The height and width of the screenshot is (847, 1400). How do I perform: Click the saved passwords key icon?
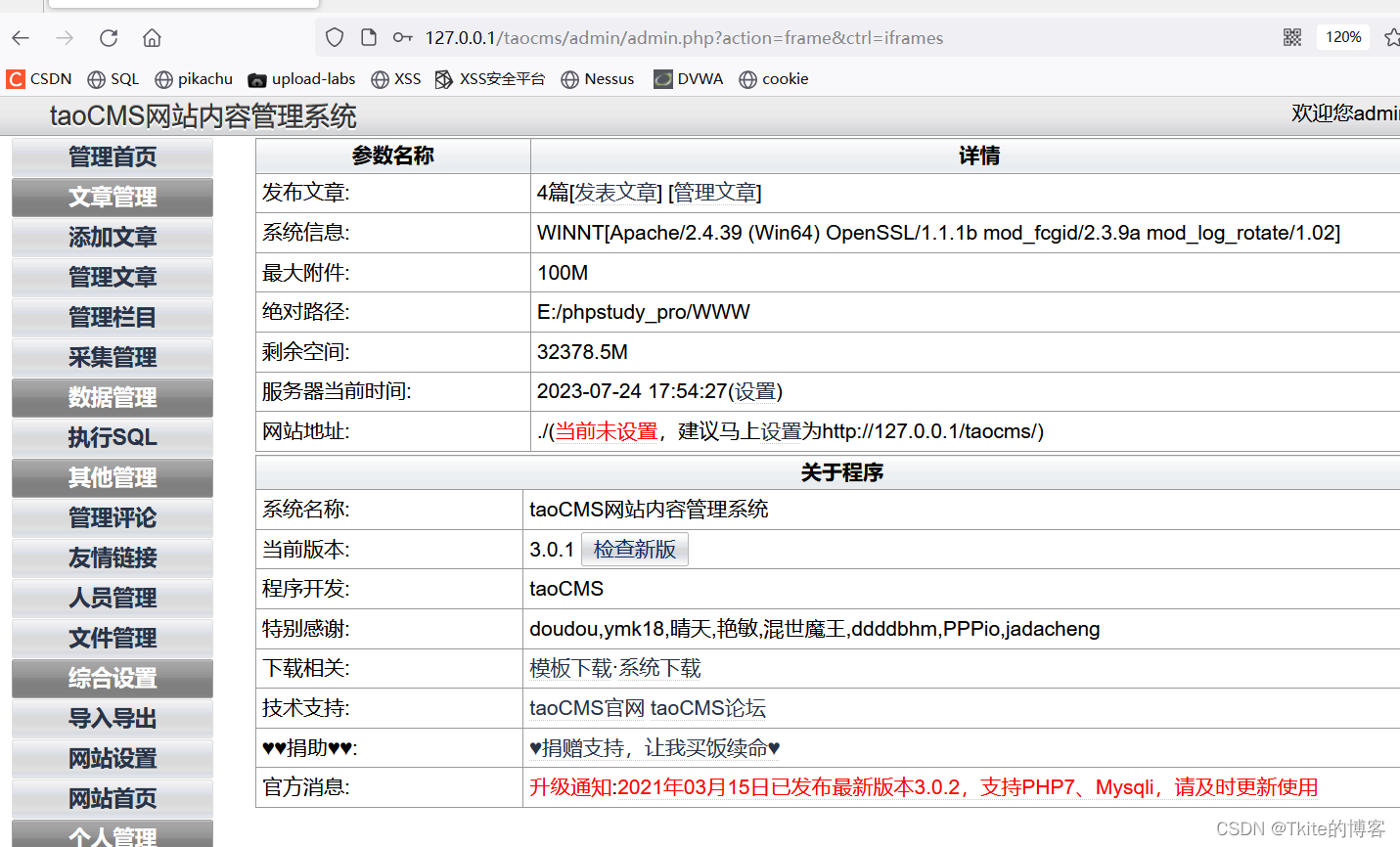(x=402, y=37)
